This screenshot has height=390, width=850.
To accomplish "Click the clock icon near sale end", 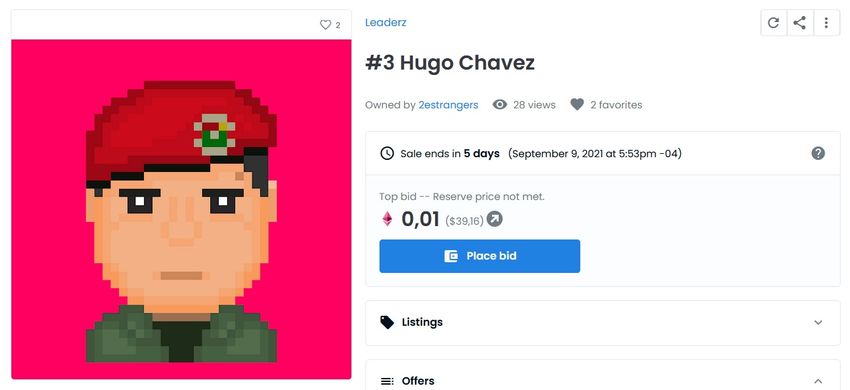I will pyautogui.click(x=387, y=154).
